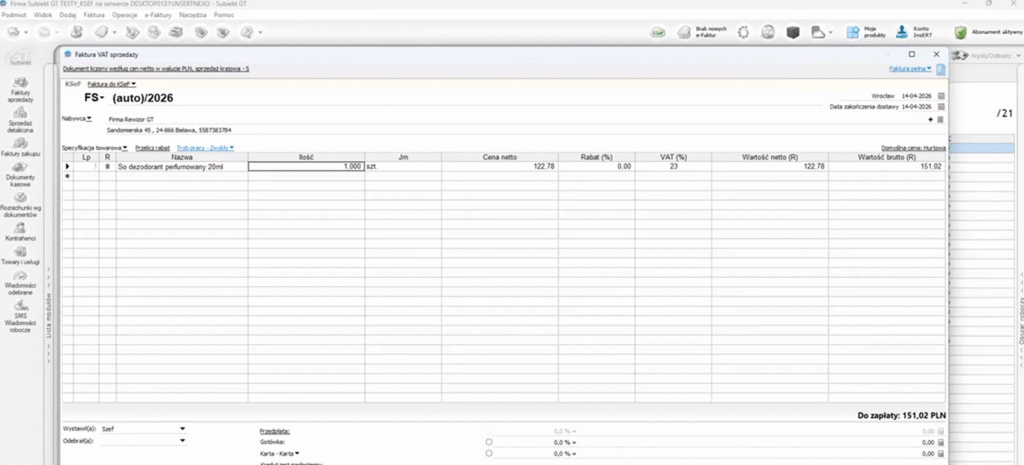Image resolution: width=1024 pixels, height=465 pixels.
Task: Click the Przelicz rabat link
Action: point(152,147)
